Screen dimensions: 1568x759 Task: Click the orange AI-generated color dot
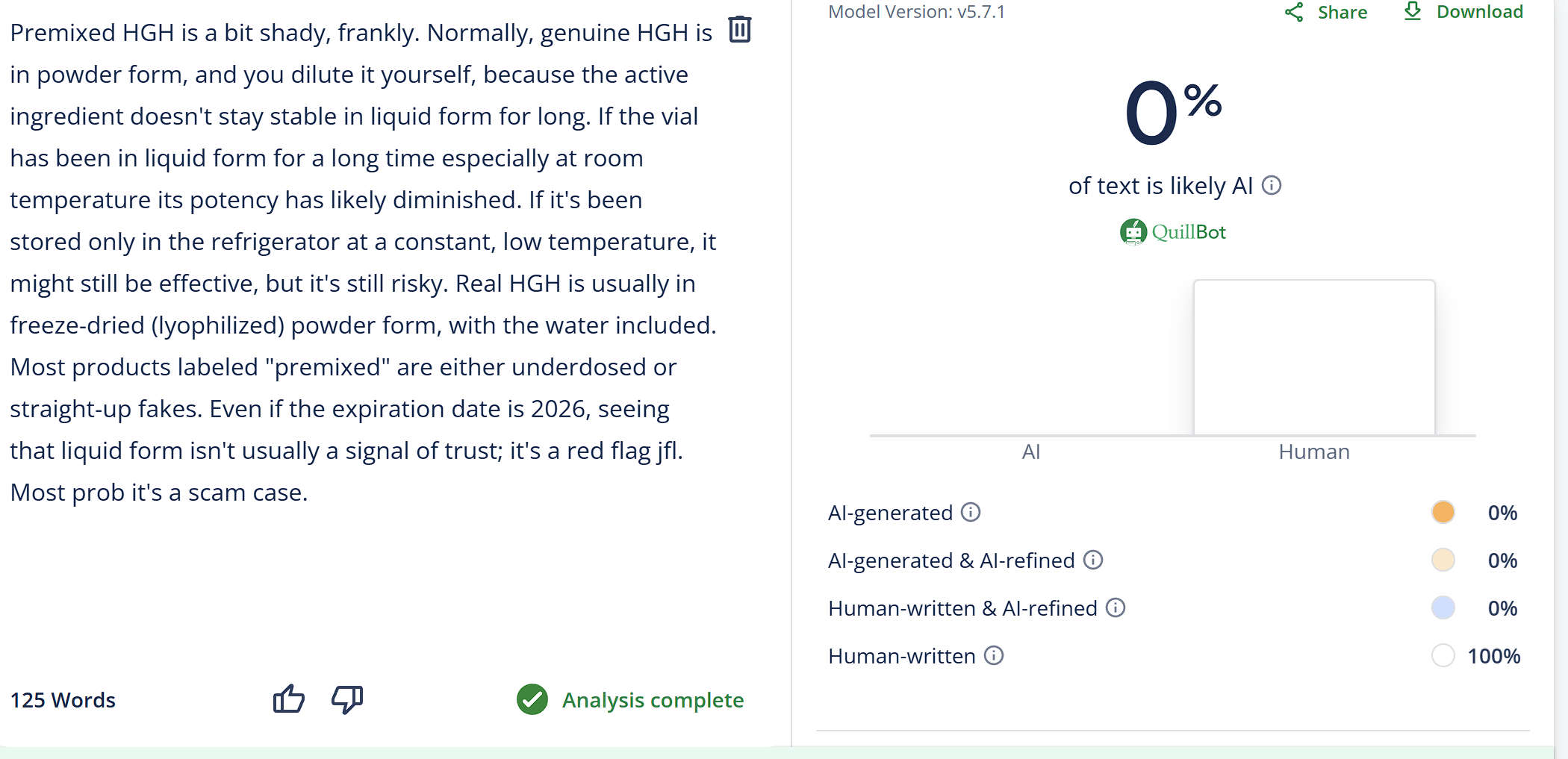1443,512
